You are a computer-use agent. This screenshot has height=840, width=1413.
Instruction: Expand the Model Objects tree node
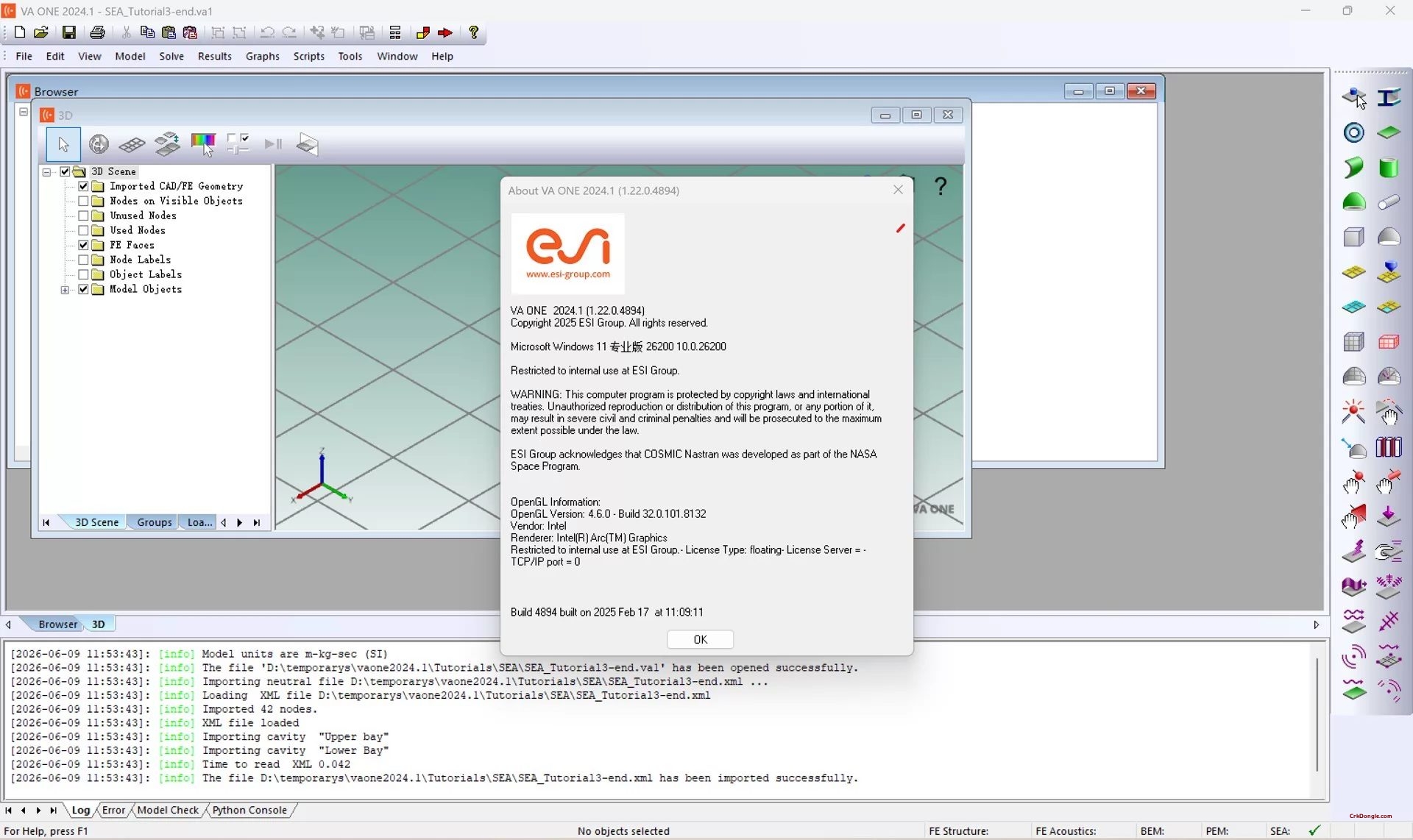[65, 290]
